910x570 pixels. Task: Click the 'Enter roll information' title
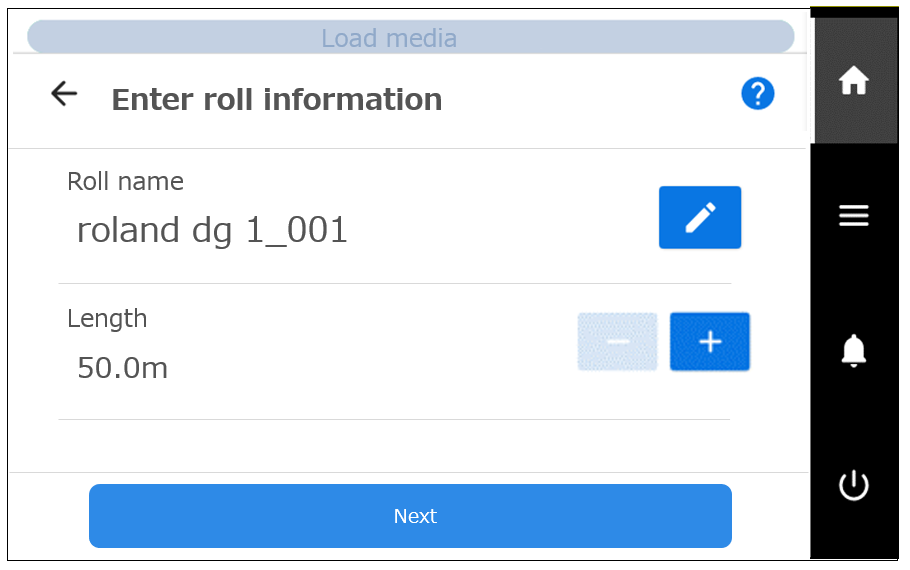pos(276,100)
